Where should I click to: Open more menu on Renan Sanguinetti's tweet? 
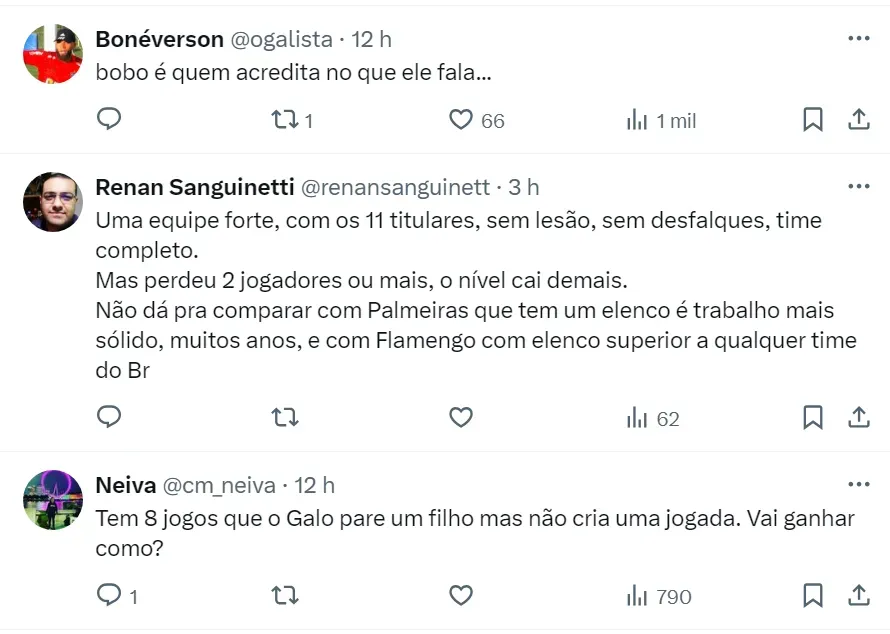[858, 186]
